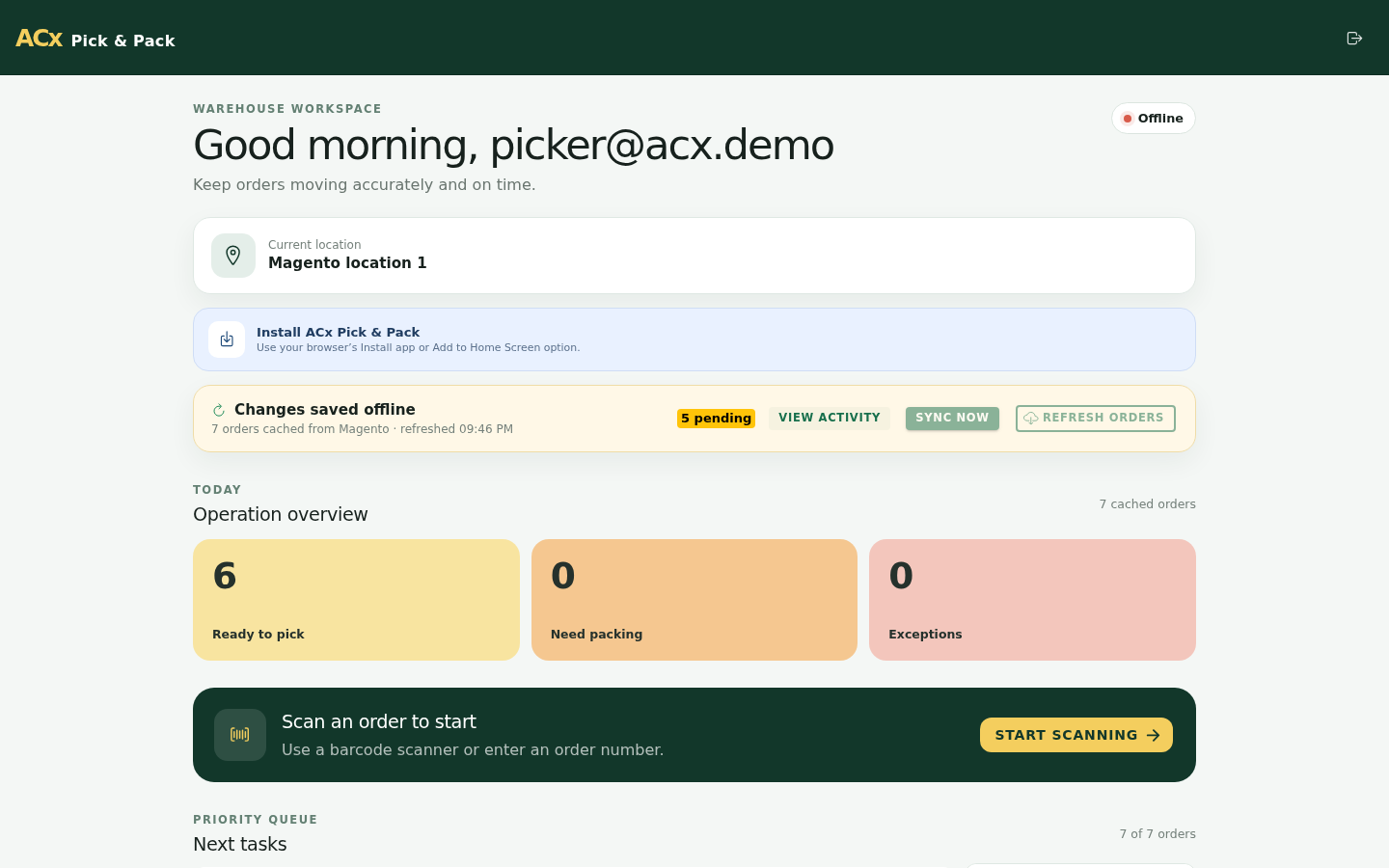Image resolution: width=1389 pixels, height=868 pixels.
Task: Open the Ready to pick card
Action: [356, 600]
